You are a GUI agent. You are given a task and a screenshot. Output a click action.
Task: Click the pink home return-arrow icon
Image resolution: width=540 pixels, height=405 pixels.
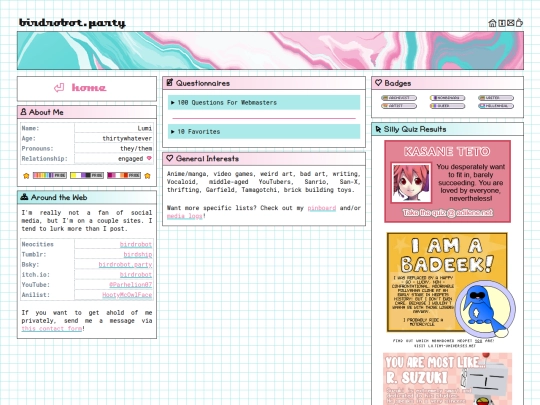click(59, 88)
